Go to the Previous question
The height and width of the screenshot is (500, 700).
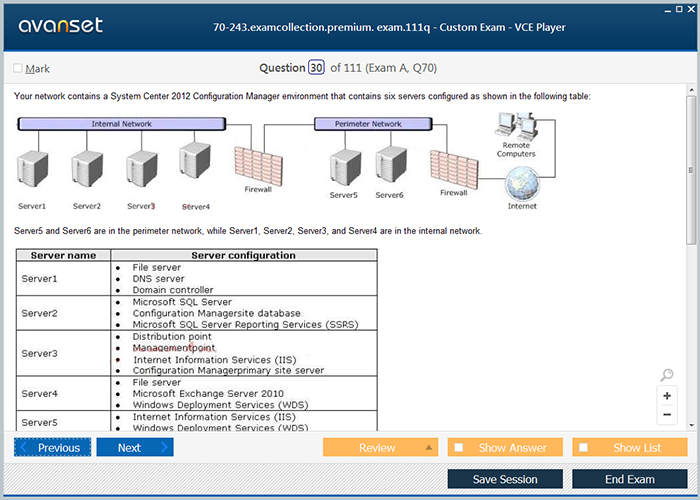click(x=53, y=447)
